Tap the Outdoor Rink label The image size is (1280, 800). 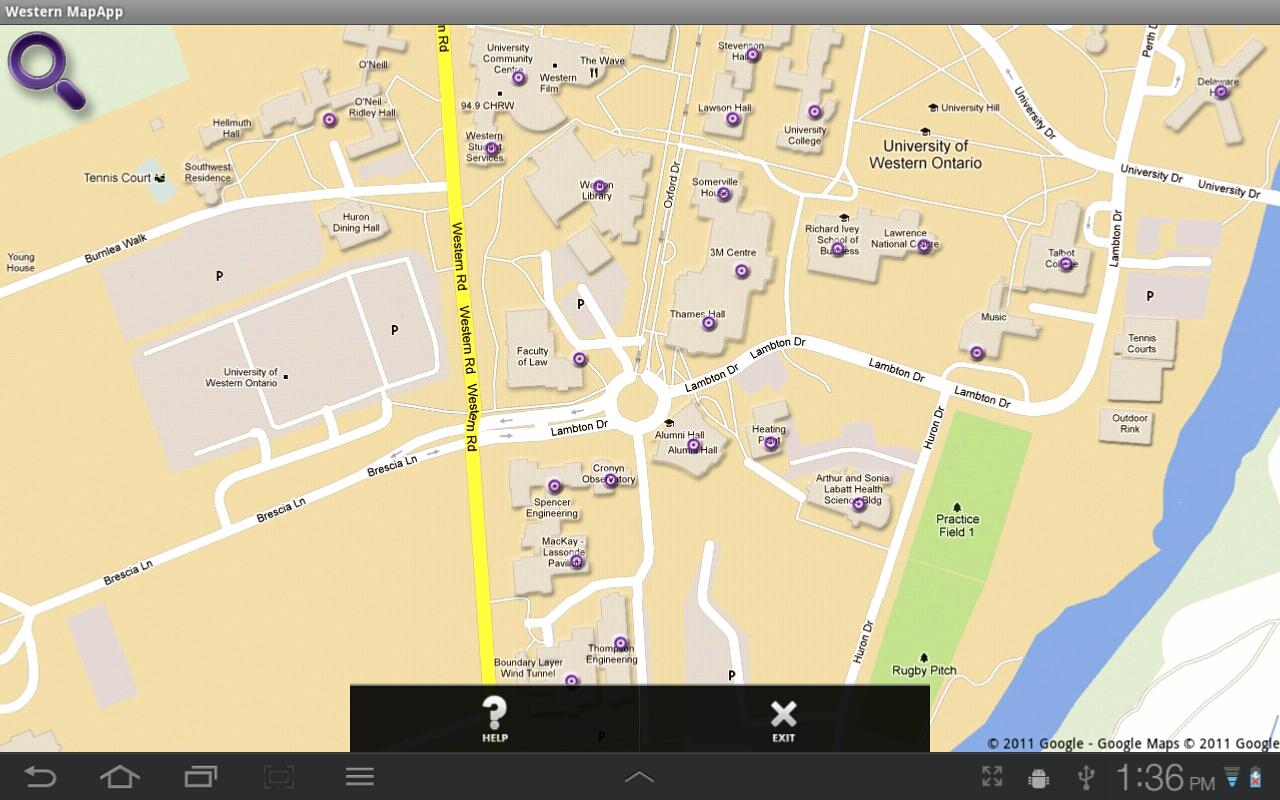(1130, 423)
